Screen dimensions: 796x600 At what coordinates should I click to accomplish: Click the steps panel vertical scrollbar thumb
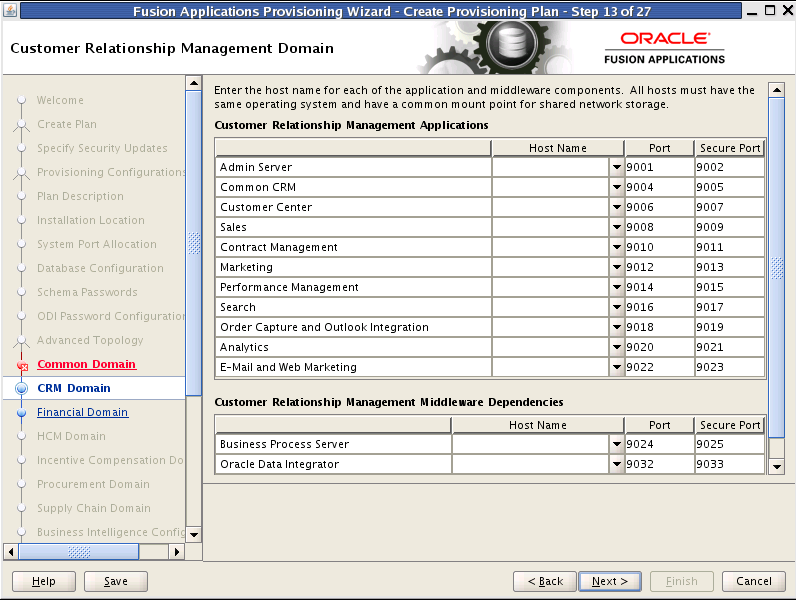tap(193, 243)
